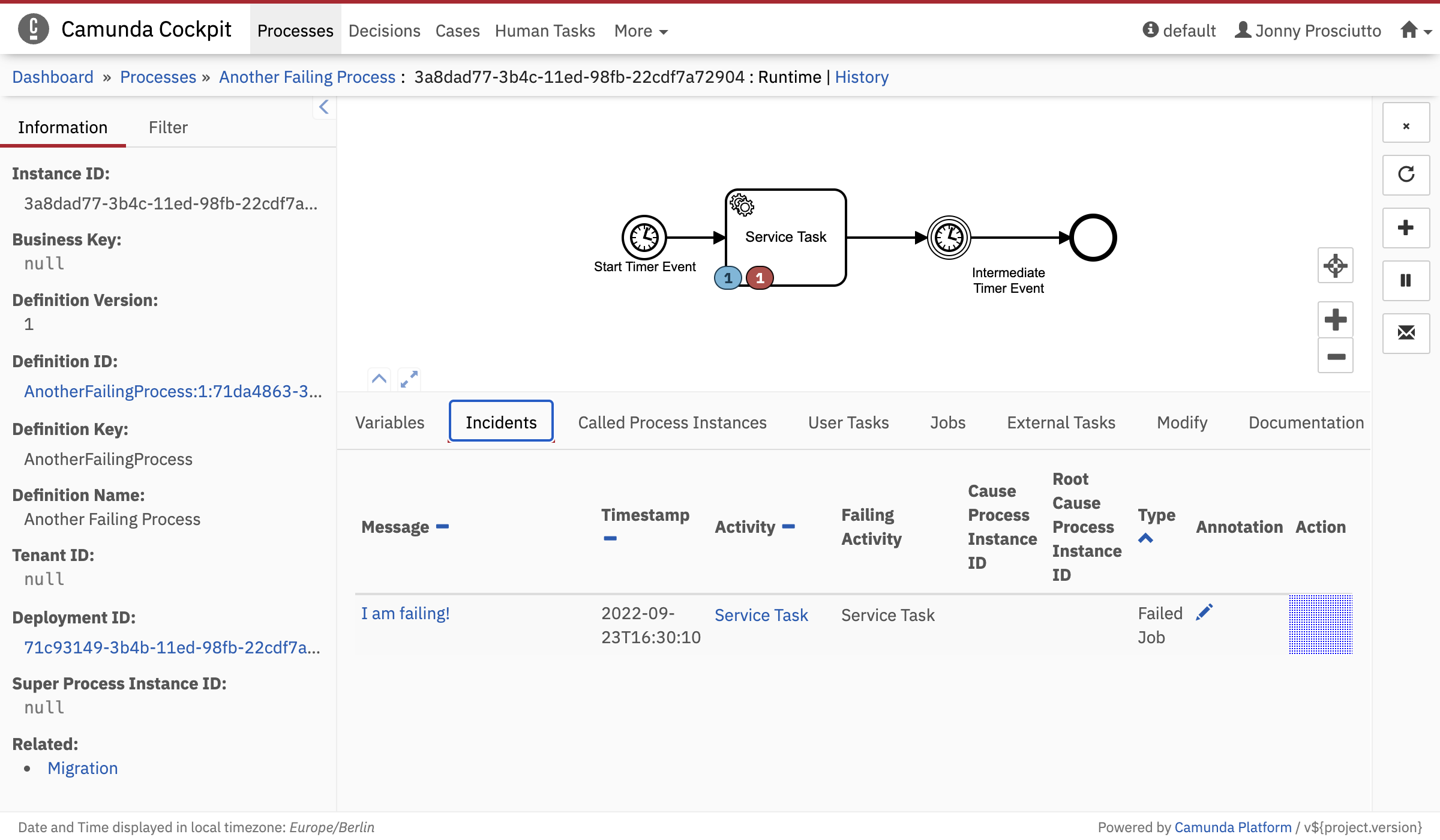The height and width of the screenshot is (840, 1440).
Task: Select the Start Timer Event node
Action: pos(644,238)
